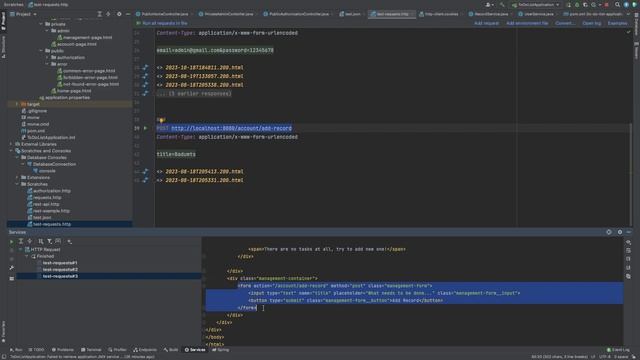Click the inspection checkmark in the editor corner
640x360 pixels.
629,32
